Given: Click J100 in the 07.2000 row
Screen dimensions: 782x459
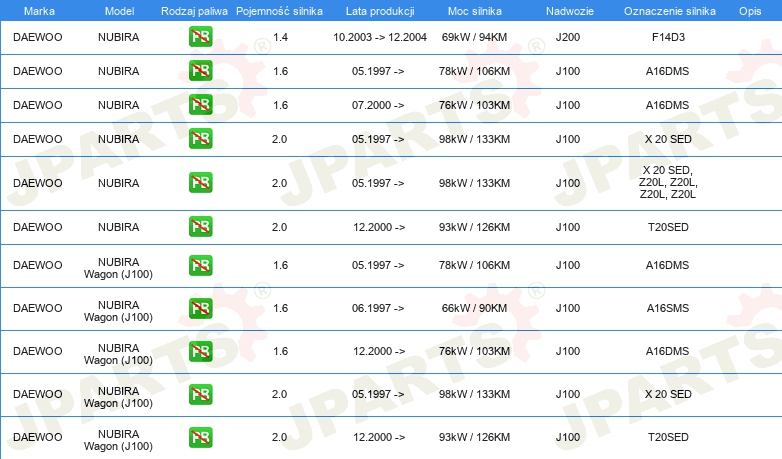Looking at the screenshot, I should tap(568, 105).
